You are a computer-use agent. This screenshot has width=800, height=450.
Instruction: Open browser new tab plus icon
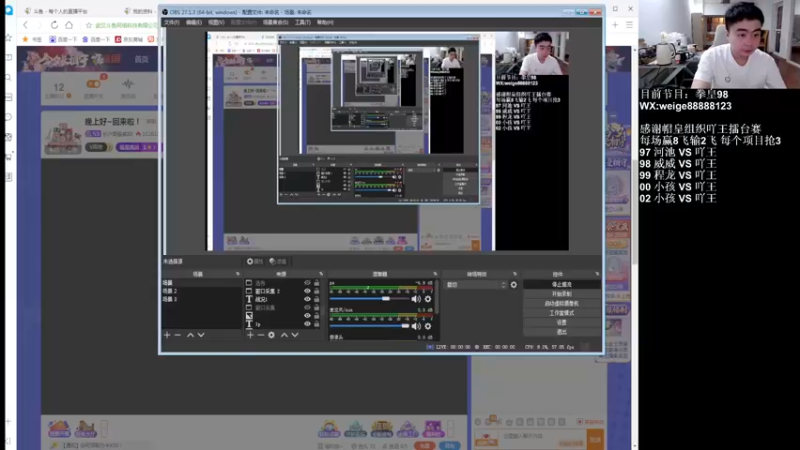coord(615,24)
